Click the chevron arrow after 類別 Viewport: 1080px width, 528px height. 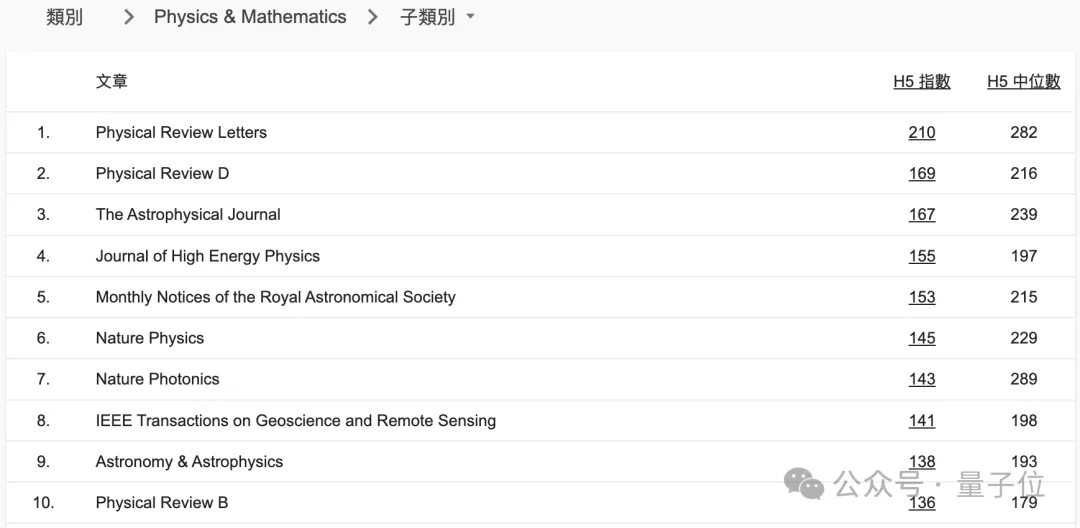tap(128, 17)
